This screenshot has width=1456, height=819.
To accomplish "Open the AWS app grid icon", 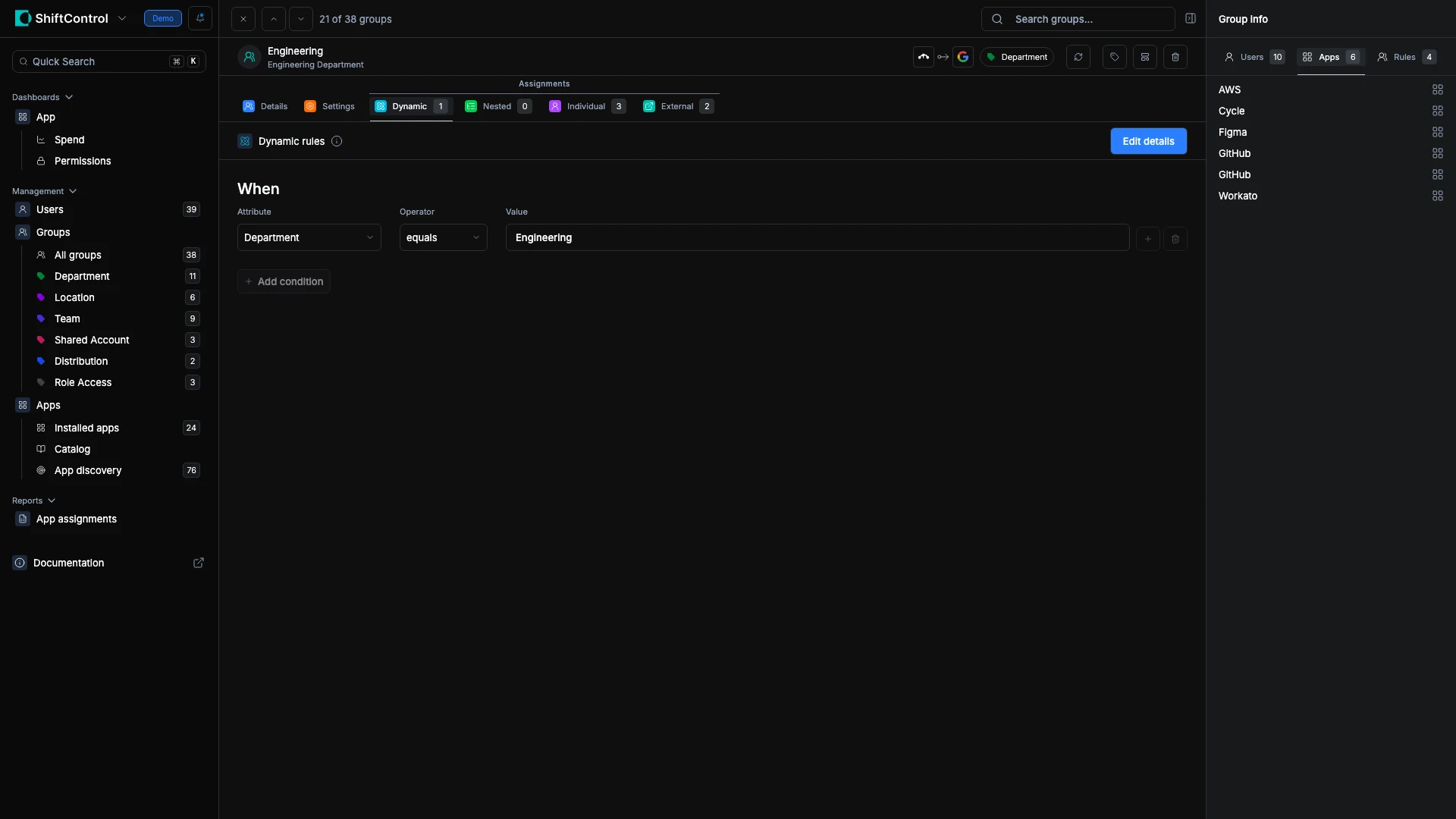I will coord(1437,89).
